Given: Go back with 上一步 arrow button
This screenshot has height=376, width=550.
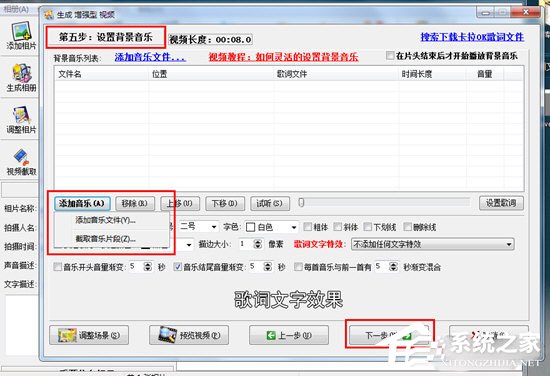Looking at the screenshot, I should [289, 335].
